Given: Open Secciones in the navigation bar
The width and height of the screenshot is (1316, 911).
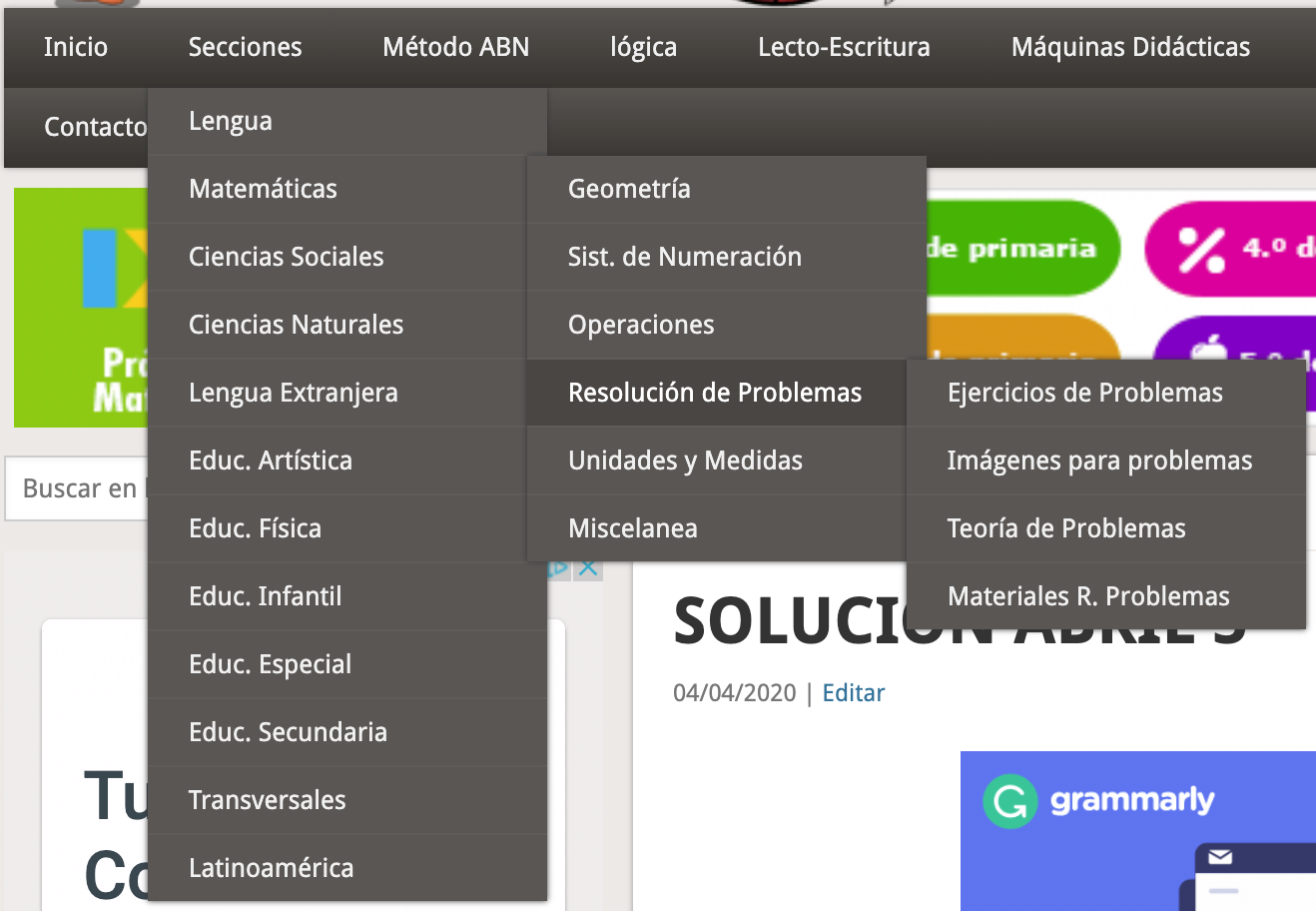Looking at the screenshot, I should 245,47.
